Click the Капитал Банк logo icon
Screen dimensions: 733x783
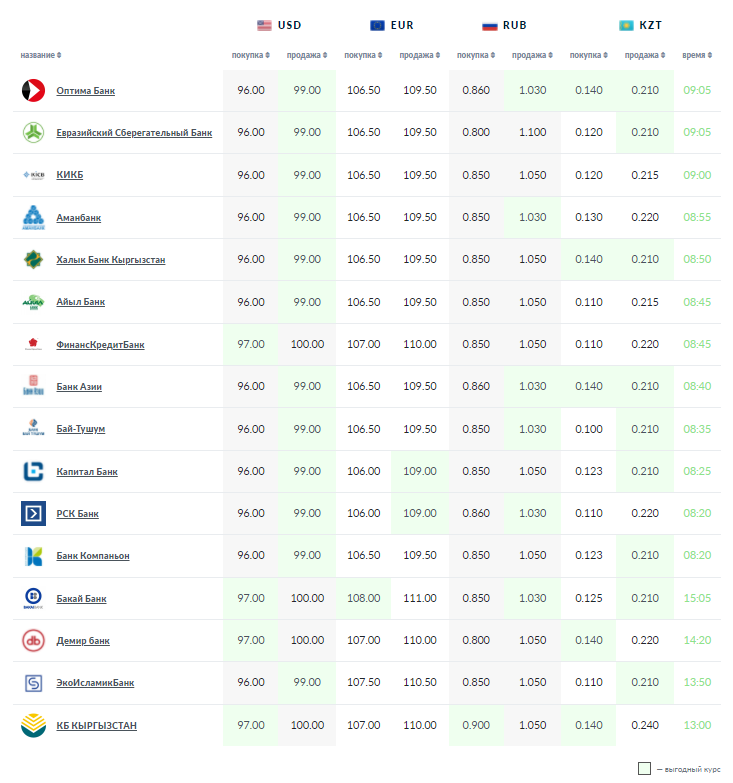33,471
